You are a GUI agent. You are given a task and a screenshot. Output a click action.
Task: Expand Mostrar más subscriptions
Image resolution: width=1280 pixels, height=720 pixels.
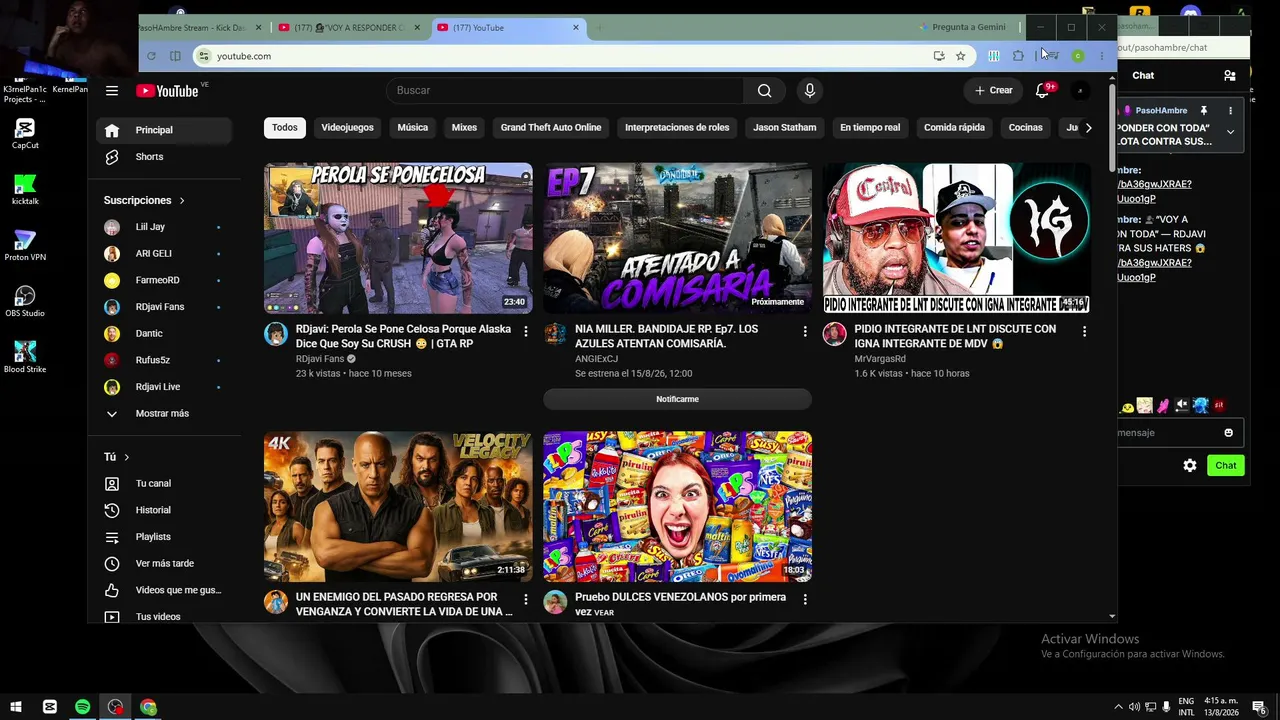coord(162,414)
